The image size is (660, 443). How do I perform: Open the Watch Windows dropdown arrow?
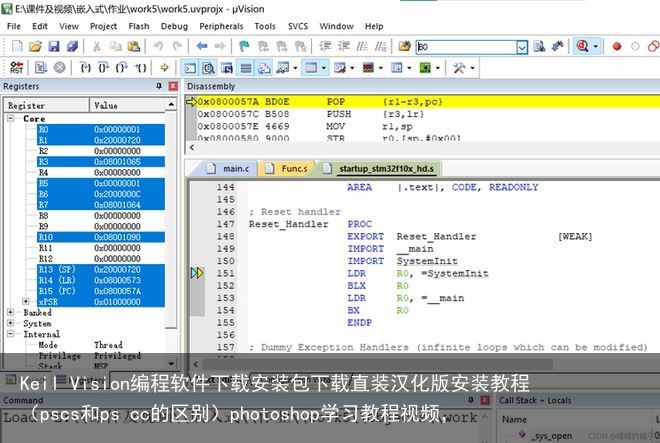pyautogui.click(x=295, y=68)
